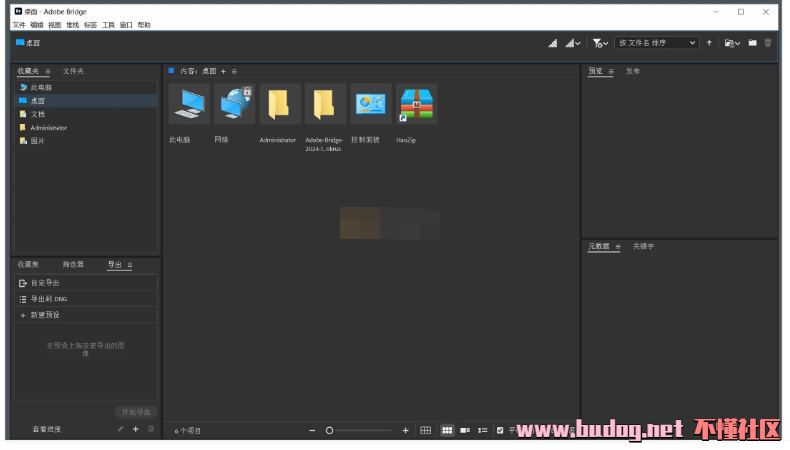Image resolution: width=790 pixels, height=450 pixels.
Task: Open recent files folder dropdown
Action: tap(732, 43)
